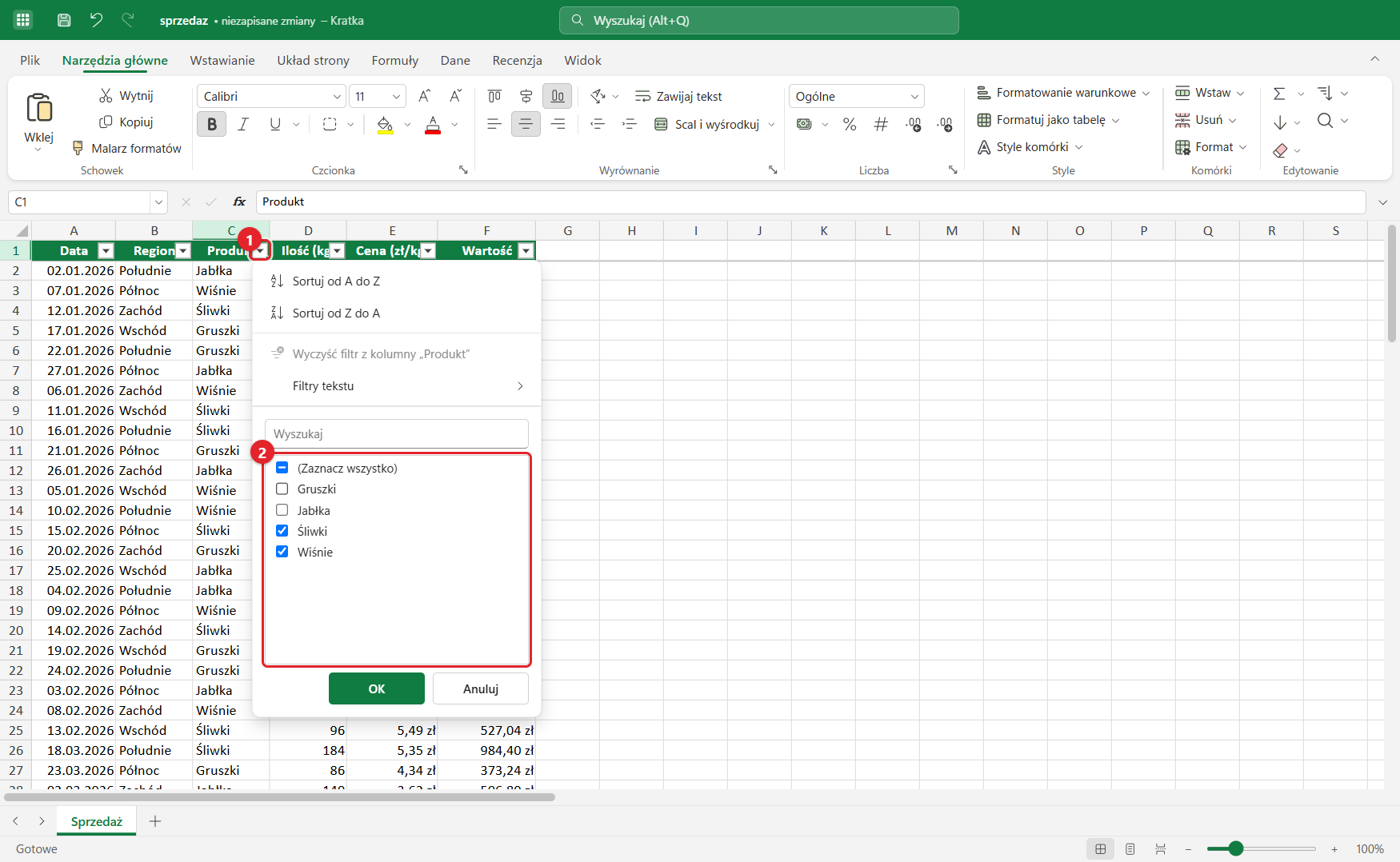1400x862 pixels.
Task: Click the AutoSum sigma icon
Action: (1279, 94)
